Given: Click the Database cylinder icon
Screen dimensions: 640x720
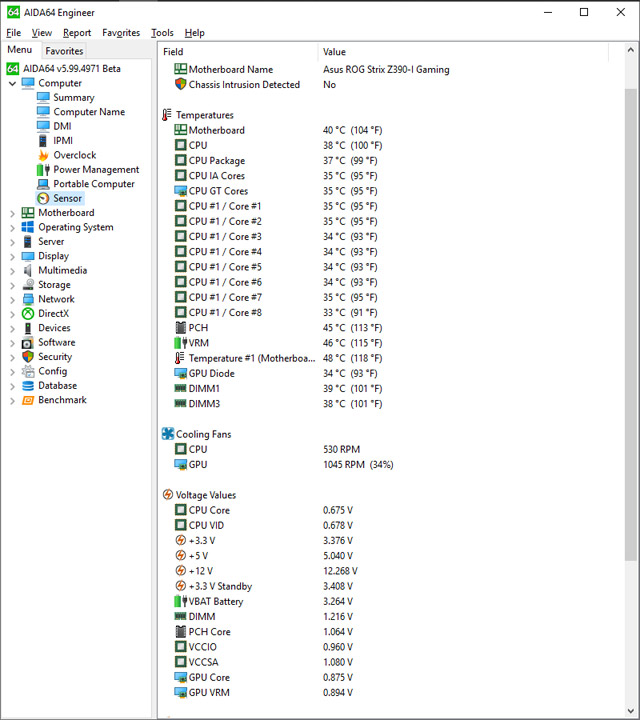Looking at the screenshot, I should (x=28, y=386).
